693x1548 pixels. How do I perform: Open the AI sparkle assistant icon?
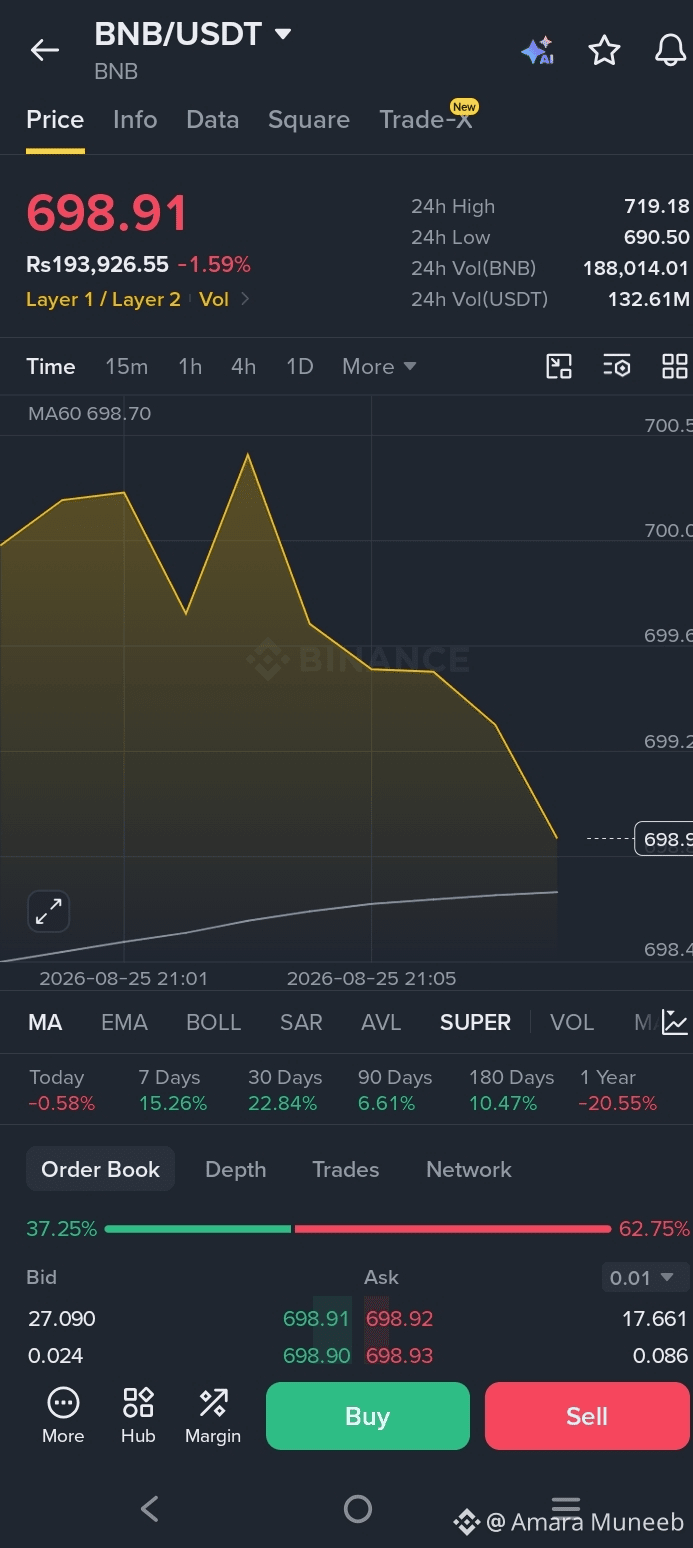537,51
